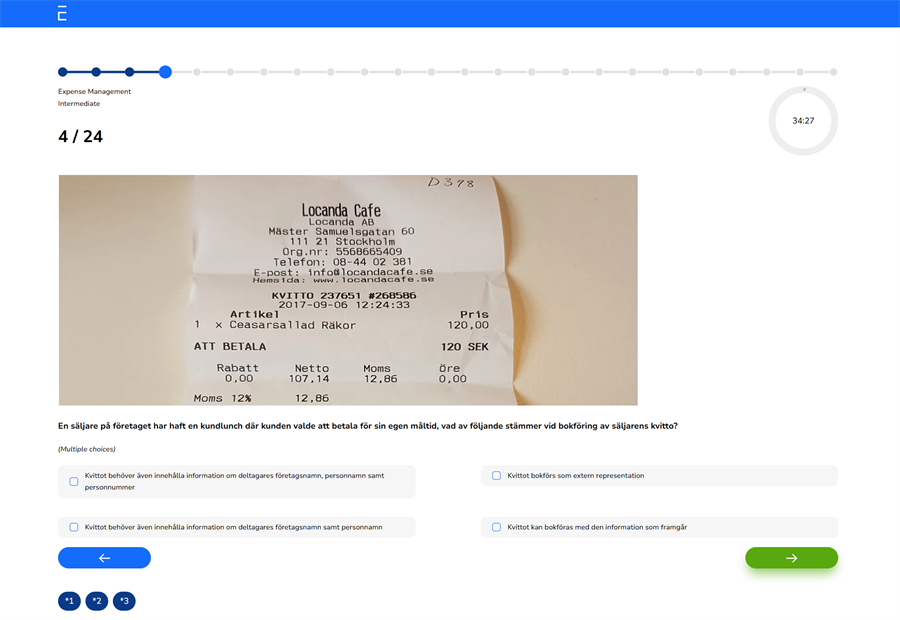
Task: Click the last gray progress dot
Action: pos(835,72)
